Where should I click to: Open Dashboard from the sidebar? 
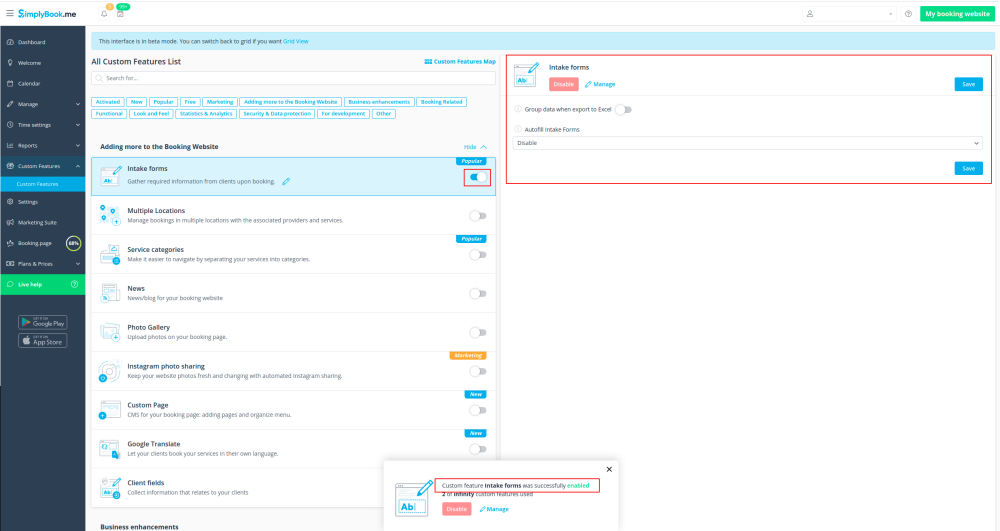tap(31, 42)
